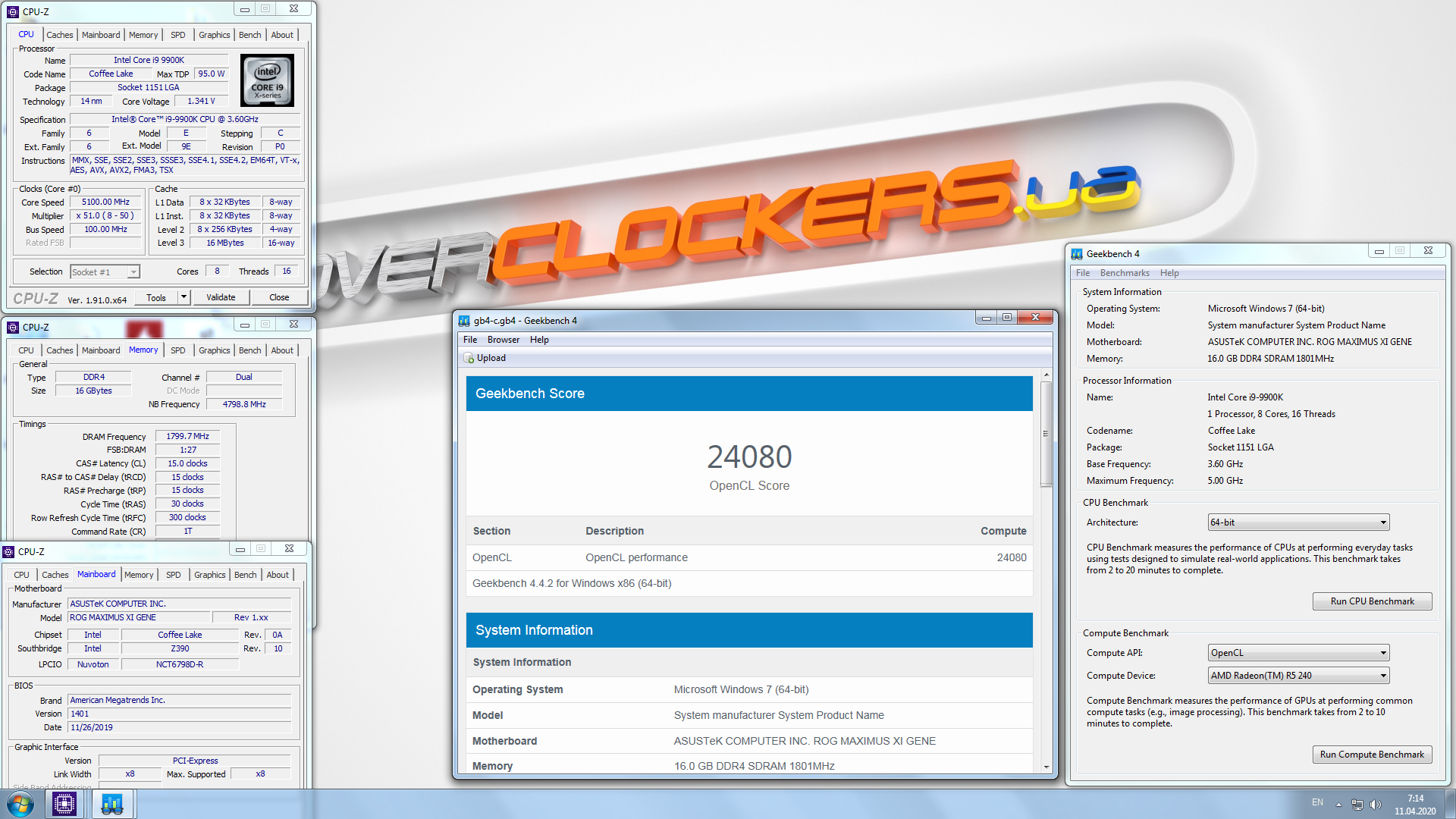Click the Validate button in CPU-Z
The width and height of the screenshot is (1456, 819).
[221, 297]
